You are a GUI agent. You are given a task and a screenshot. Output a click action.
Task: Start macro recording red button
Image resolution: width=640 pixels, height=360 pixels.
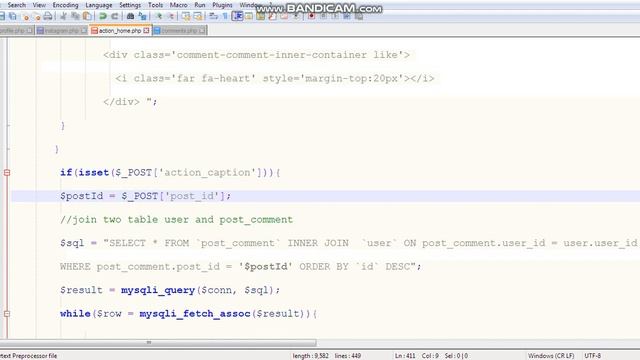coord(311,16)
